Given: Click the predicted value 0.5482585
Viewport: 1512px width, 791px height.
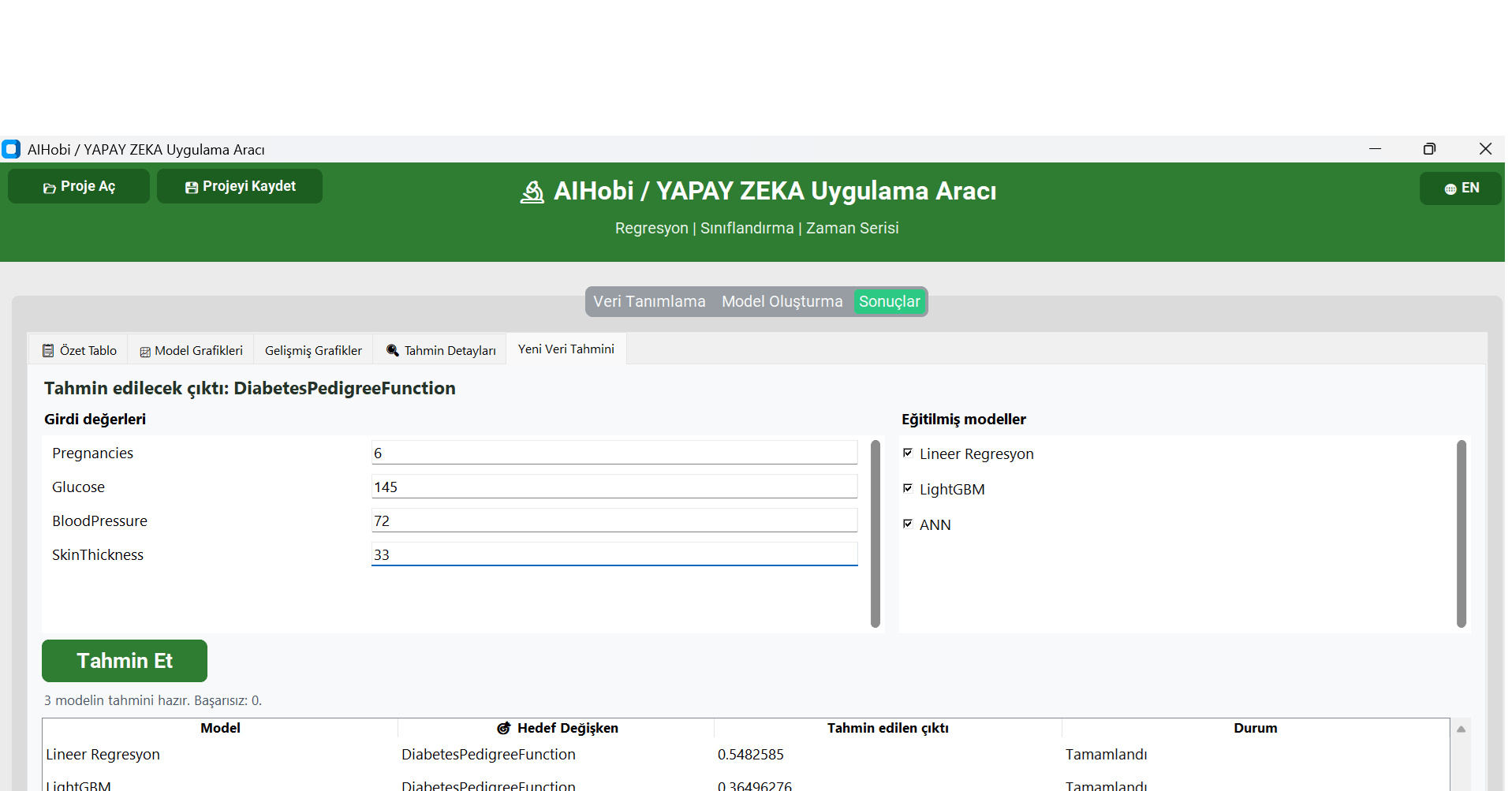Looking at the screenshot, I should click(x=750, y=755).
